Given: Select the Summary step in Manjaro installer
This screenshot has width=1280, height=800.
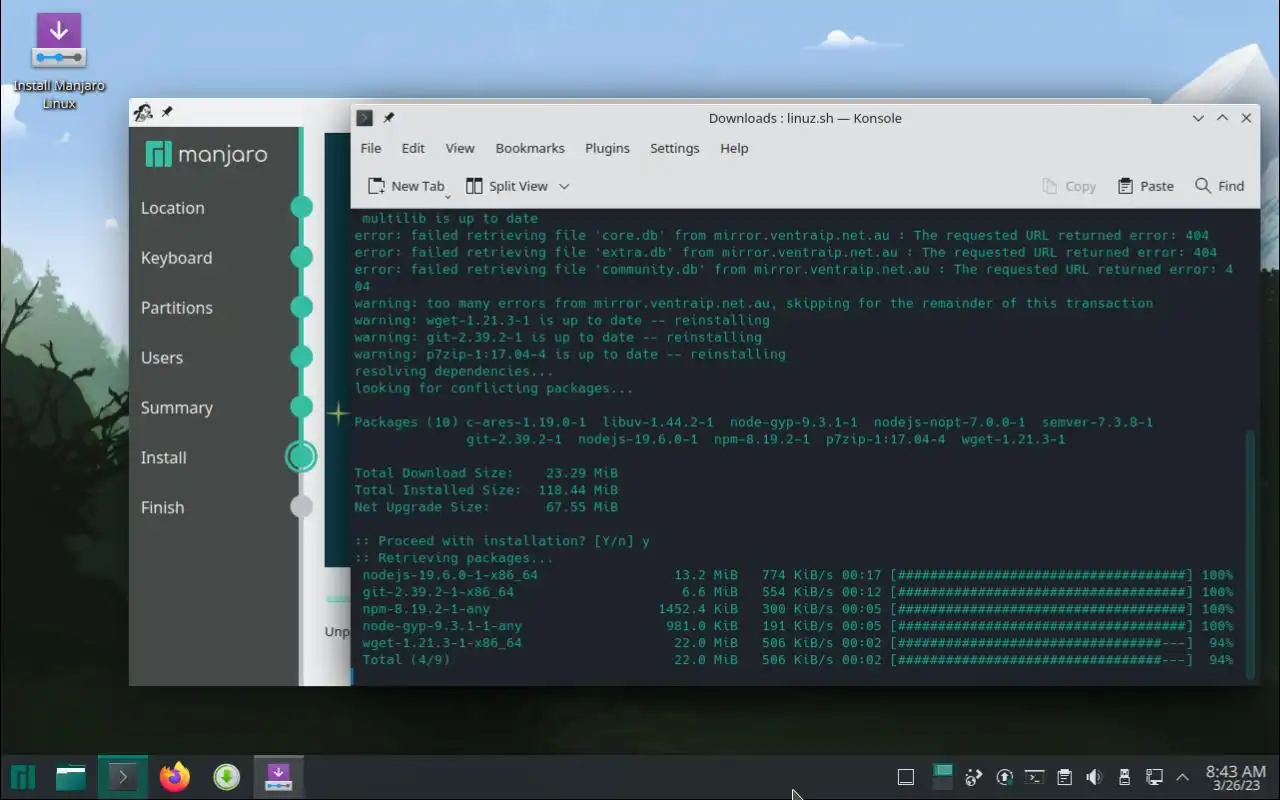Looking at the screenshot, I should click(176, 408).
